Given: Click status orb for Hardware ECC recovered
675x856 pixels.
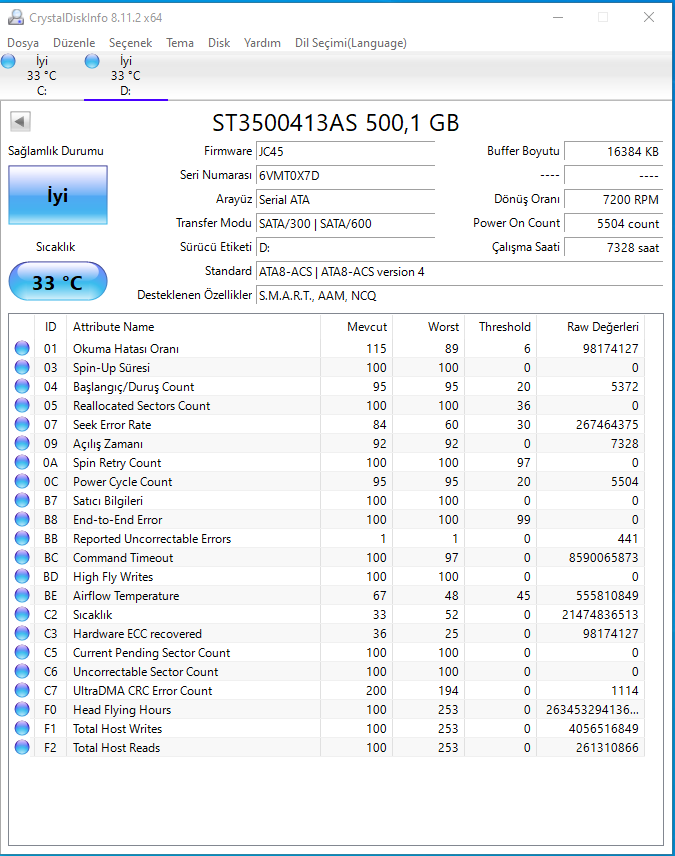Looking at the screenshot, I should [x=22, y=633].
